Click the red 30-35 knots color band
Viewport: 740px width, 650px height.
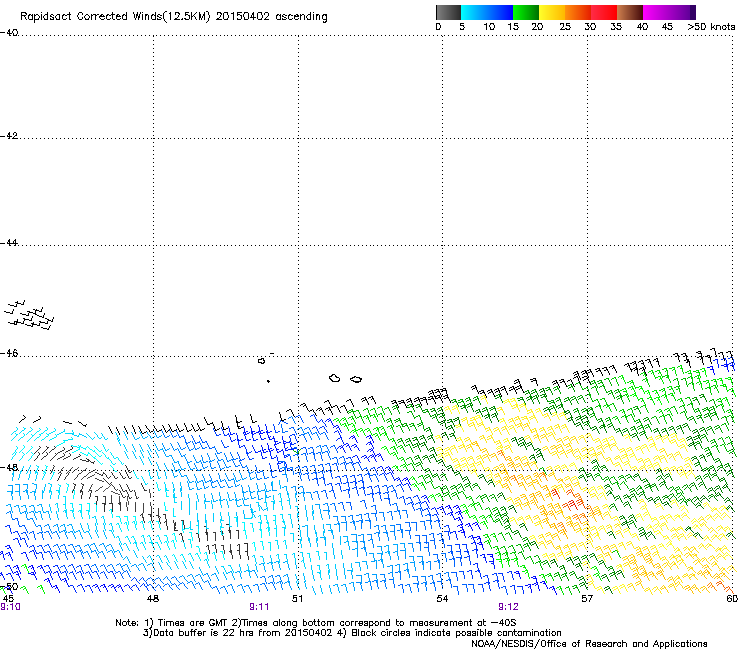(x=604, y=12)
